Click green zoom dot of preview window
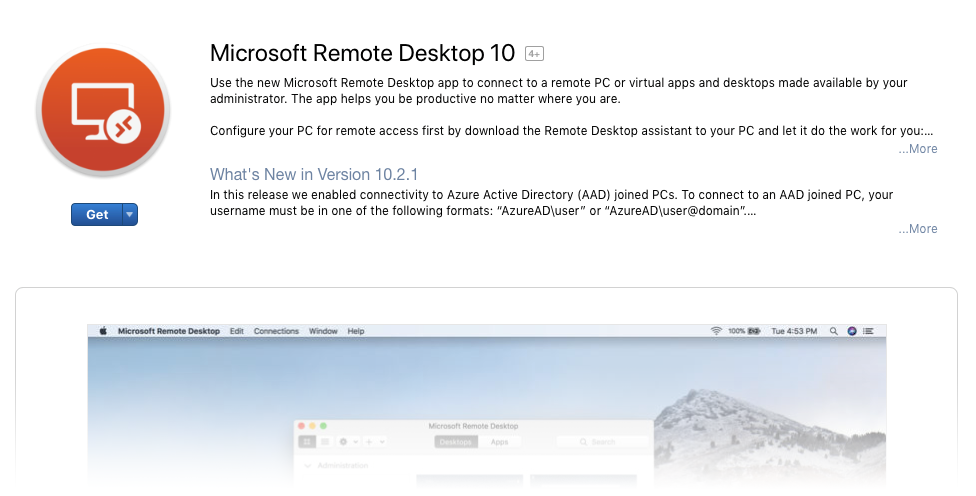976x496 pixels. pos(323,426)
